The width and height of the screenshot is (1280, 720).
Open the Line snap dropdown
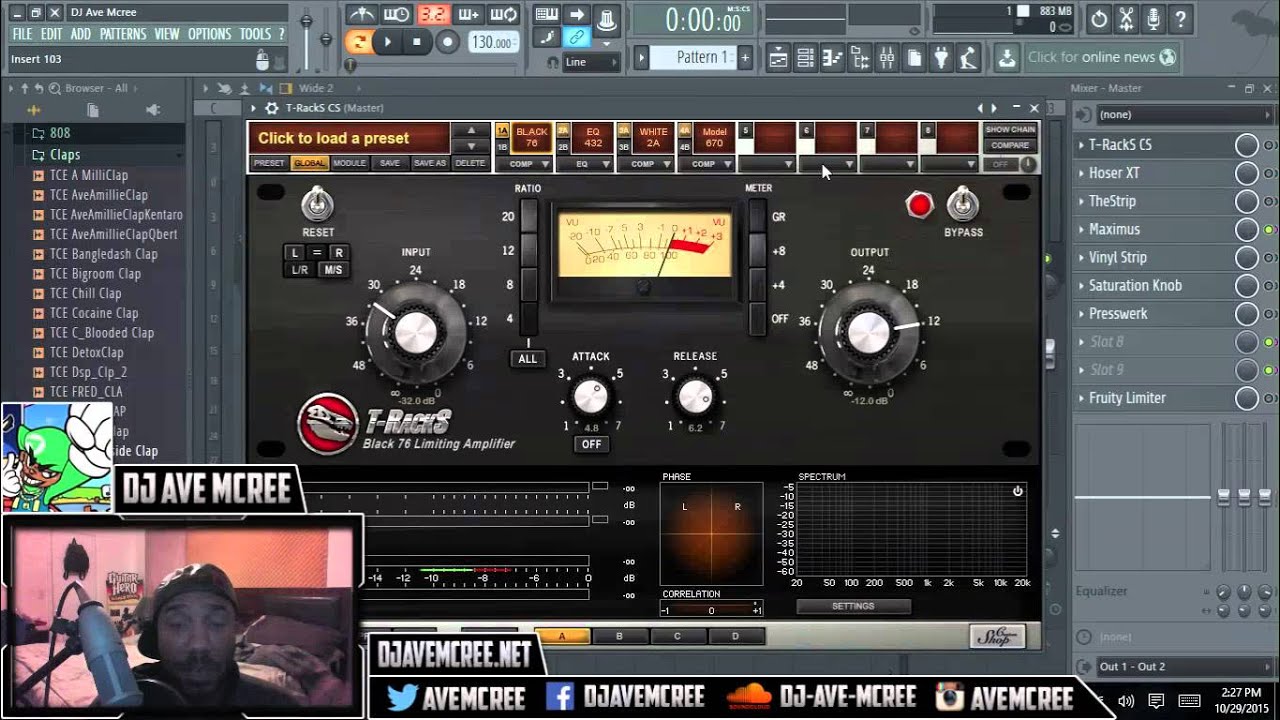point(591,62)
